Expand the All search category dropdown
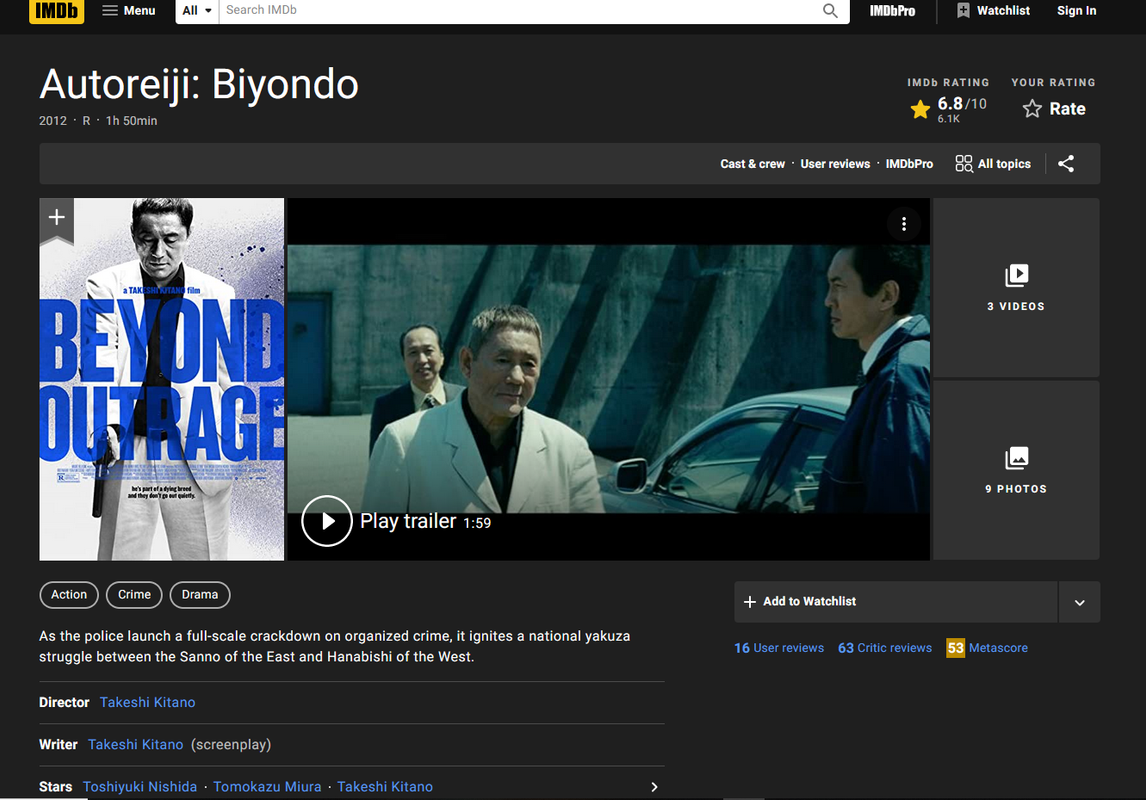The width and height of the screenshot is (1146, 800). click(197, 11)
